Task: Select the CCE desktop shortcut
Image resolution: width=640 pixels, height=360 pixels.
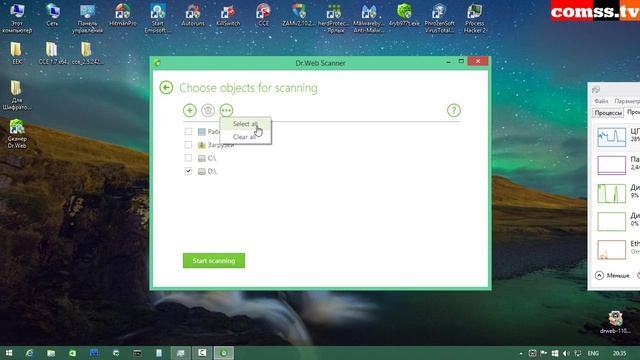Action: pyautogui.click(x=263, y=16)
